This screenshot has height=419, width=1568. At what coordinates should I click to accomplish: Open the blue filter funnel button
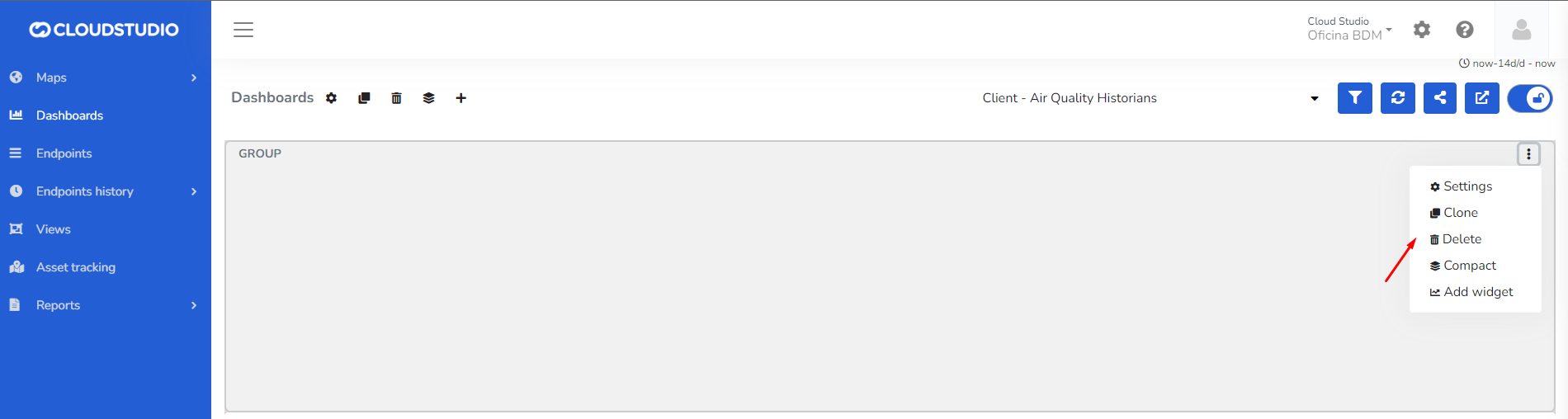1354,98
